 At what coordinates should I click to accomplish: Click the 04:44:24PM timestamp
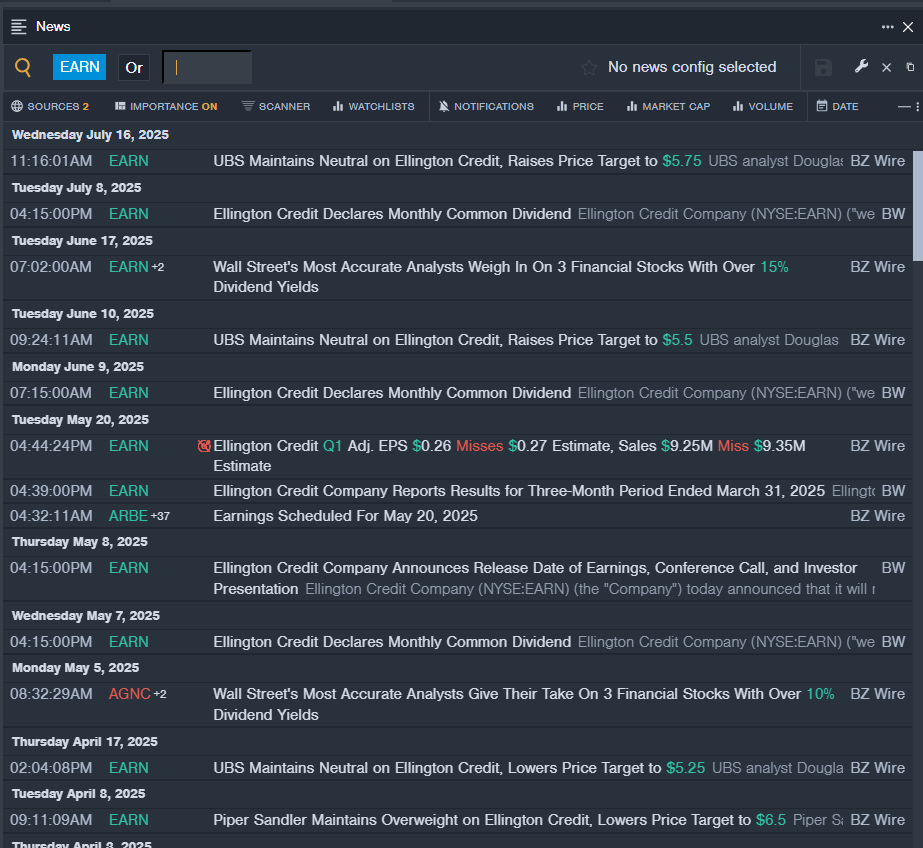click(51, 446)
